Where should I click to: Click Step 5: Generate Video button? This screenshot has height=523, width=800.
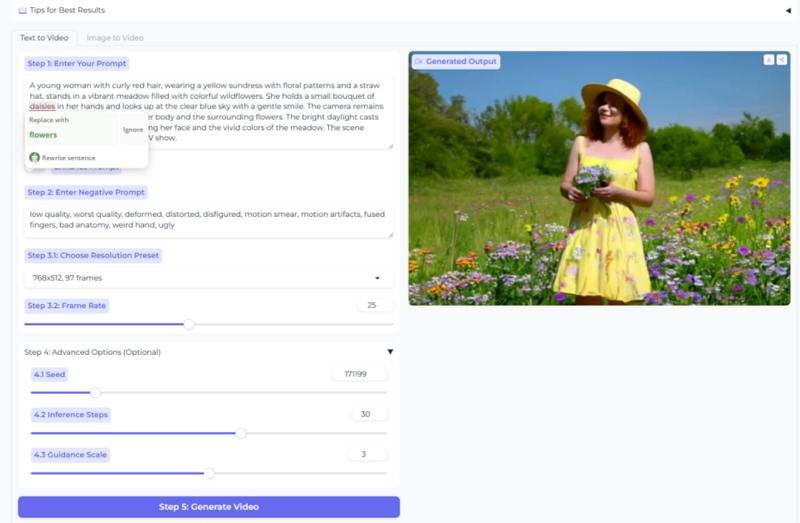coord(209,507)
